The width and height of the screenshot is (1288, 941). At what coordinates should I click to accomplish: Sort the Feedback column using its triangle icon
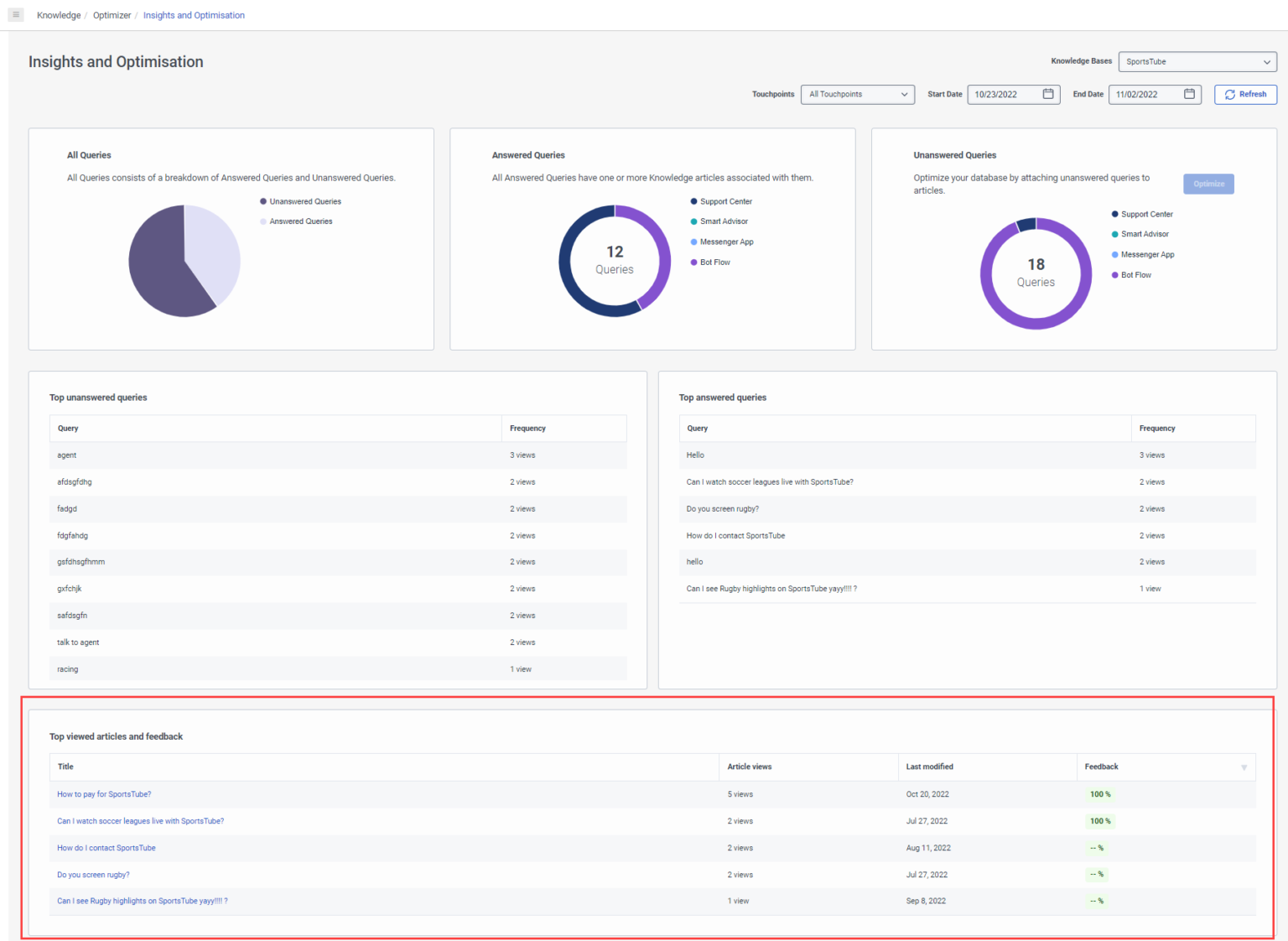point(1244,767)
